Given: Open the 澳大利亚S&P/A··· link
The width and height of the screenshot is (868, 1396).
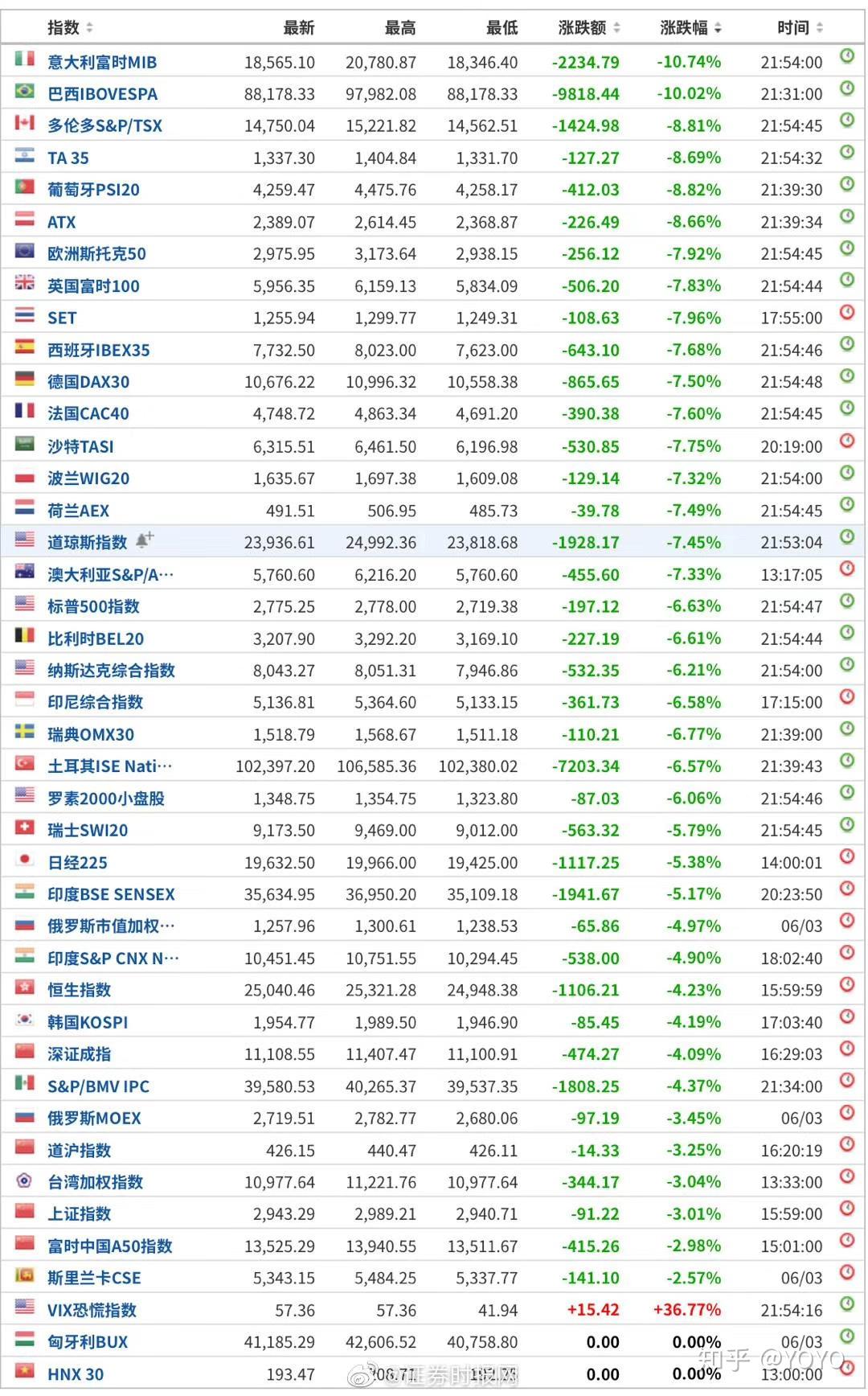Looking at the screenshot, I should coord(110,575).
